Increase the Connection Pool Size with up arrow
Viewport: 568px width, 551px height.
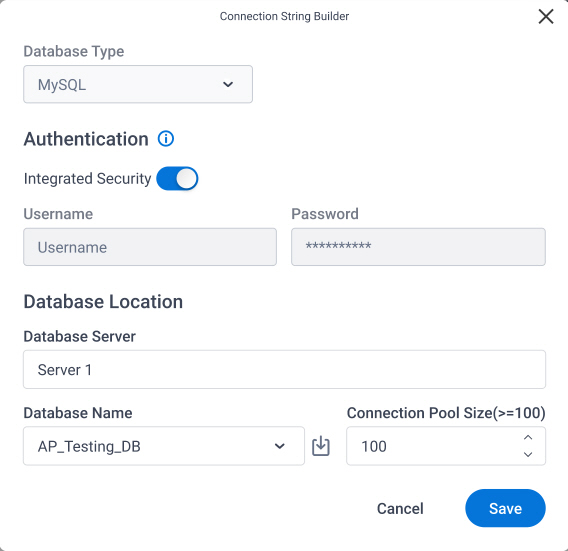pos(528,438)
